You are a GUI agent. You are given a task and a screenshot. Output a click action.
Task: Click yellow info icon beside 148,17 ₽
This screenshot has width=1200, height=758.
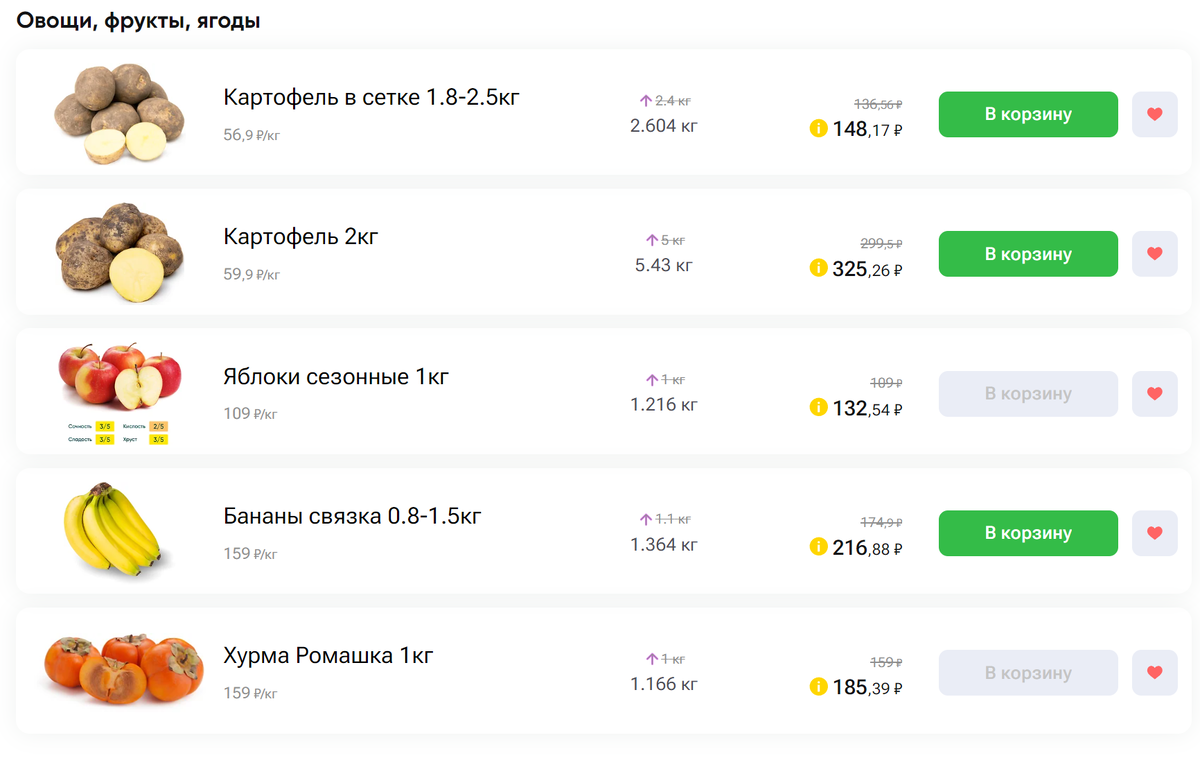818,128
